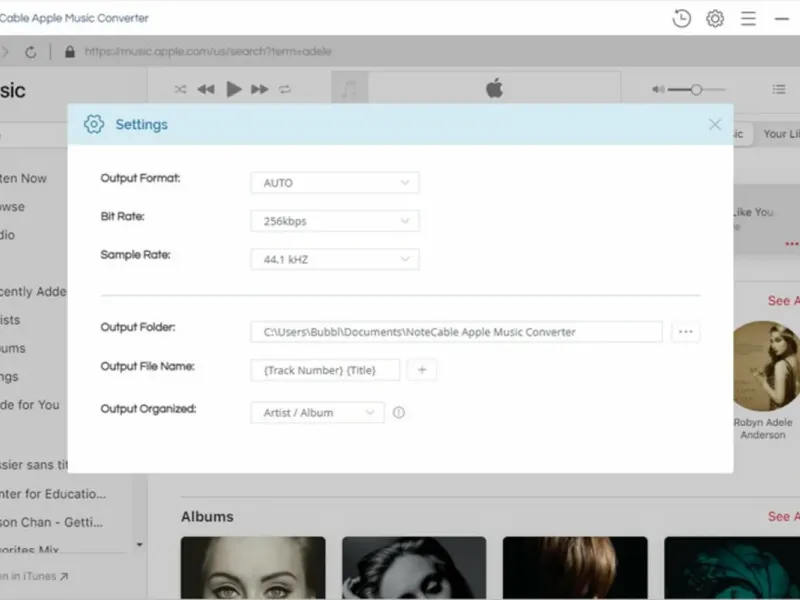Click sidebar scroll down arrow

click(x=139, y=545)
